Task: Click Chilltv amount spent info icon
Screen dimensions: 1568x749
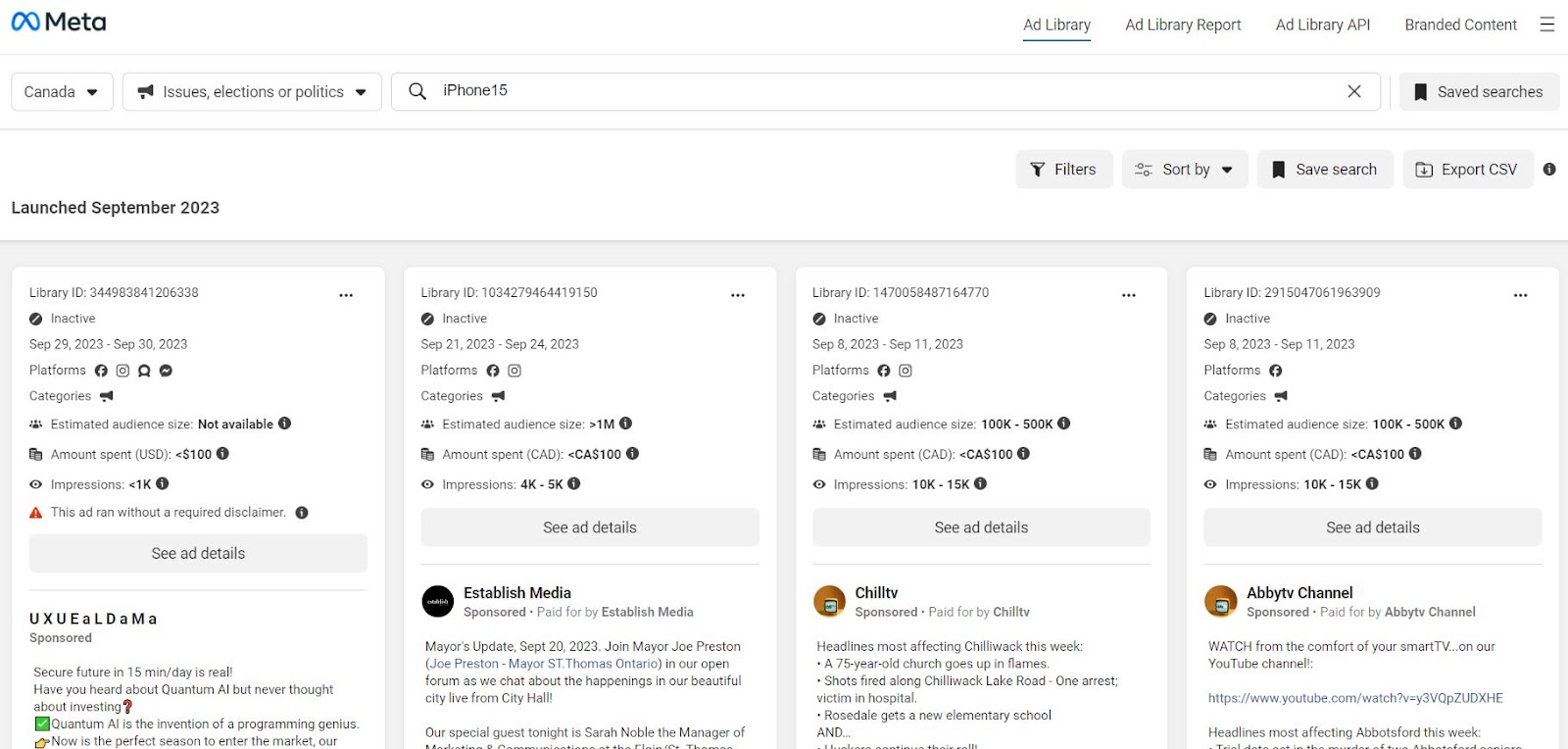Action: pyautogui.click(x=1023, y=454)
